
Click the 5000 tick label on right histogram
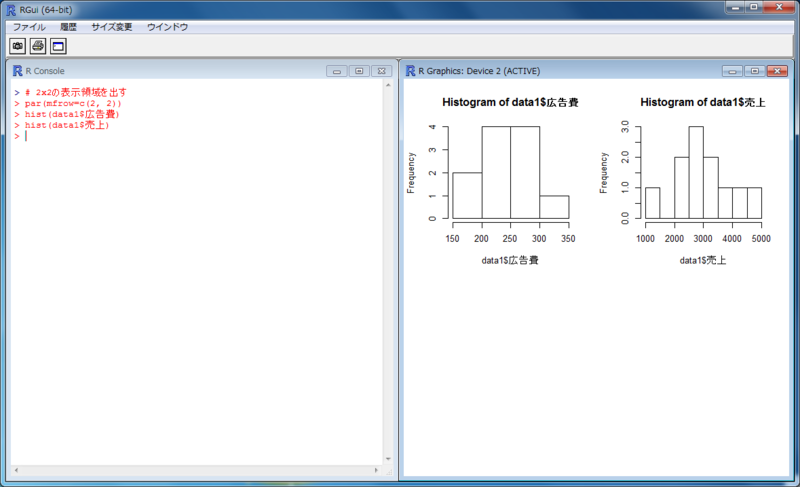(x=761, y=239)
